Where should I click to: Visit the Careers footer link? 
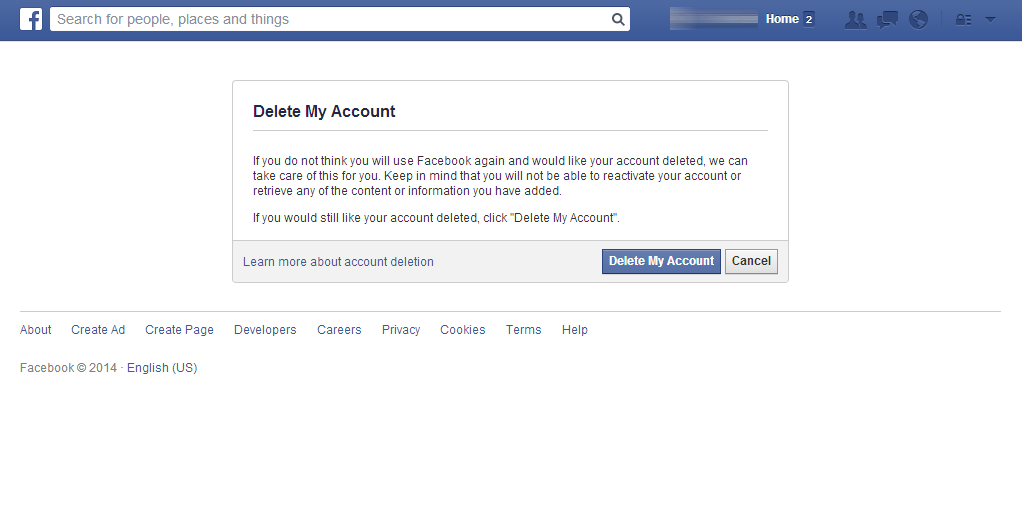pos(339,330)
